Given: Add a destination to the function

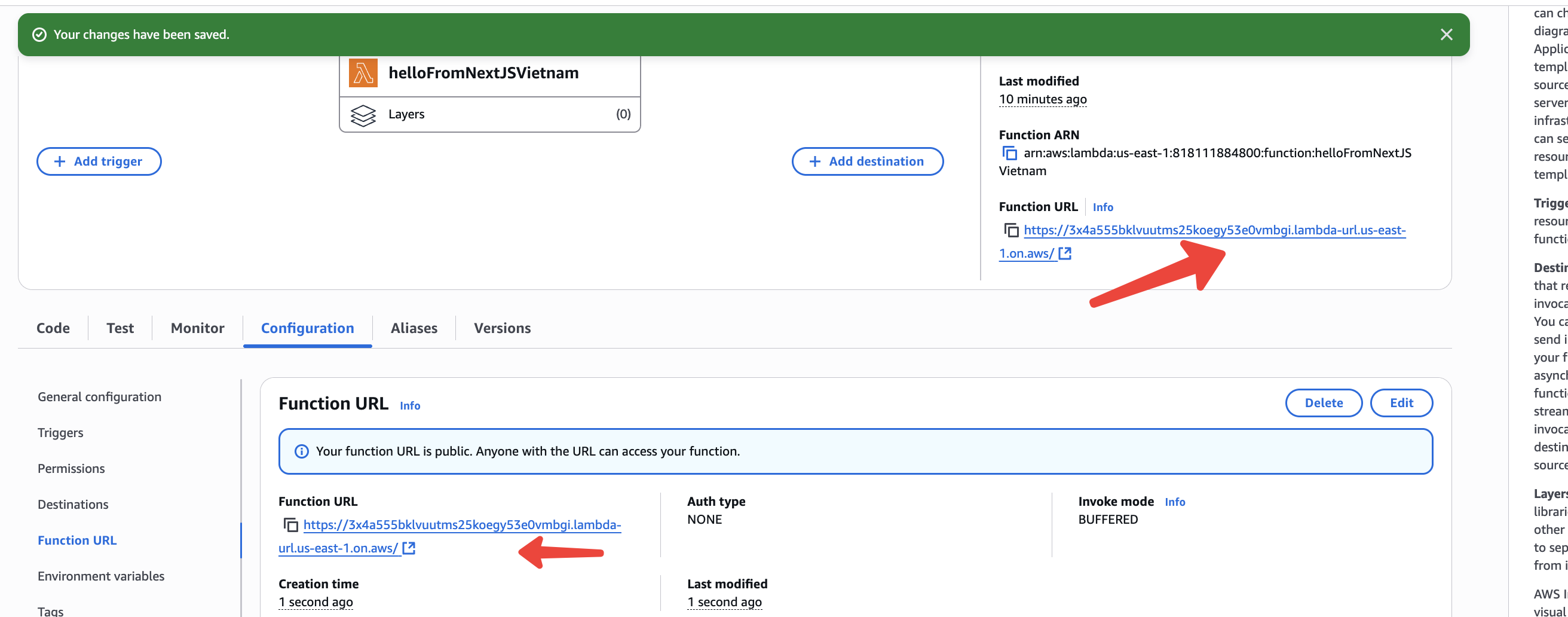Looking at the screenshot, I should tap(867, 161).
